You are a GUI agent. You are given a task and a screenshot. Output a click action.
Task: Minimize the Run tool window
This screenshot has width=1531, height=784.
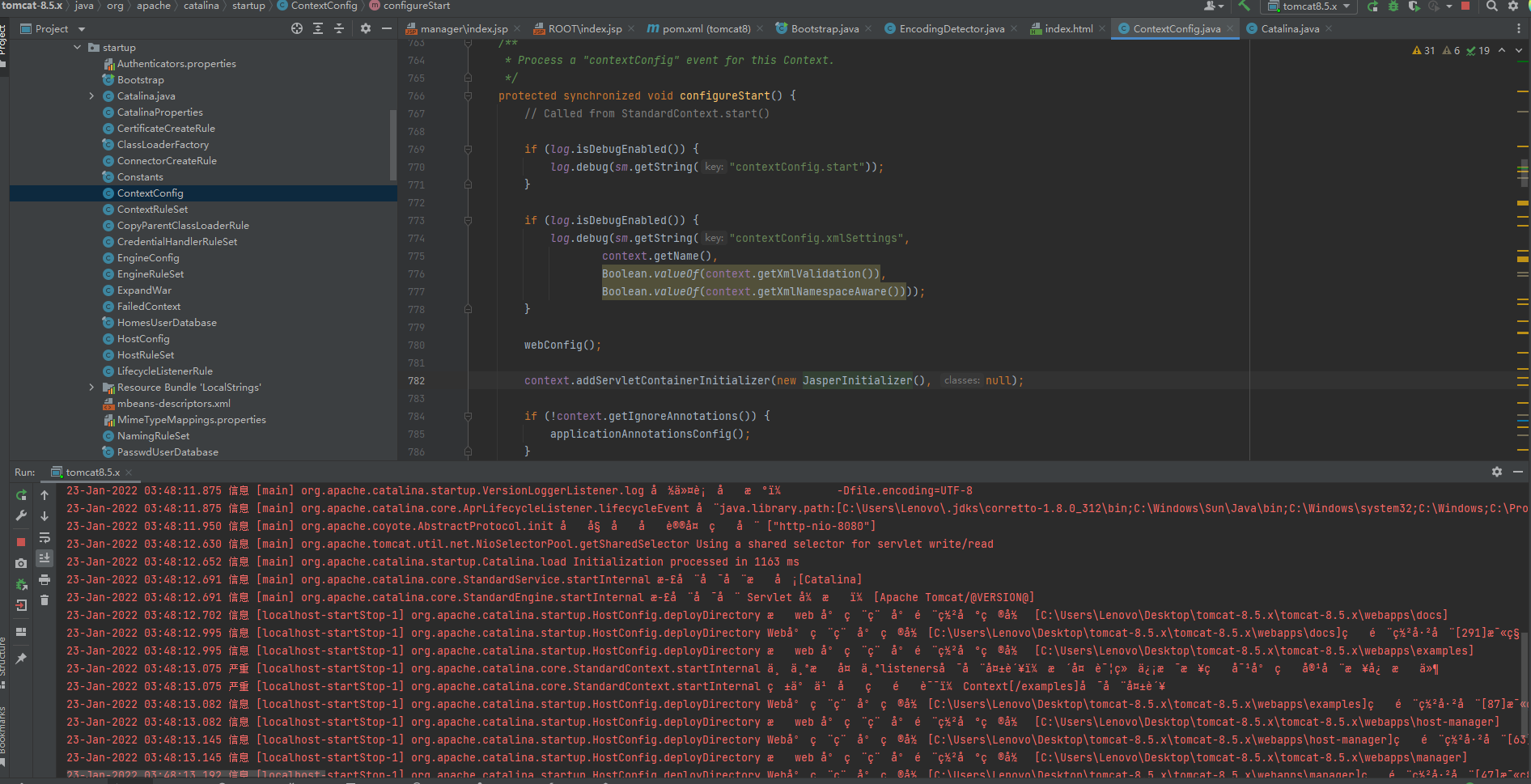1518,472
